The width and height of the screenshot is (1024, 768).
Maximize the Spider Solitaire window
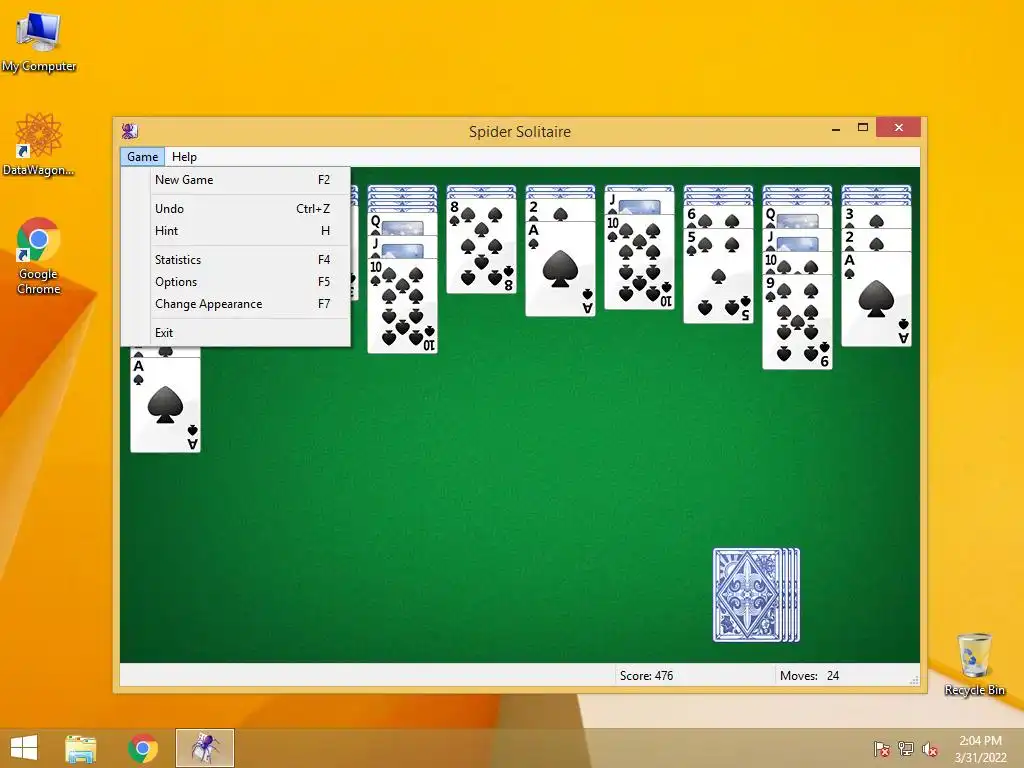863,127
